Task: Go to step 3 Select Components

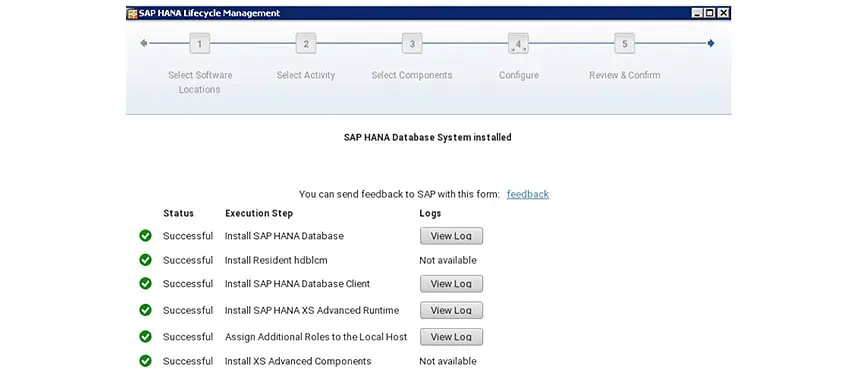Action: [412, 44]
